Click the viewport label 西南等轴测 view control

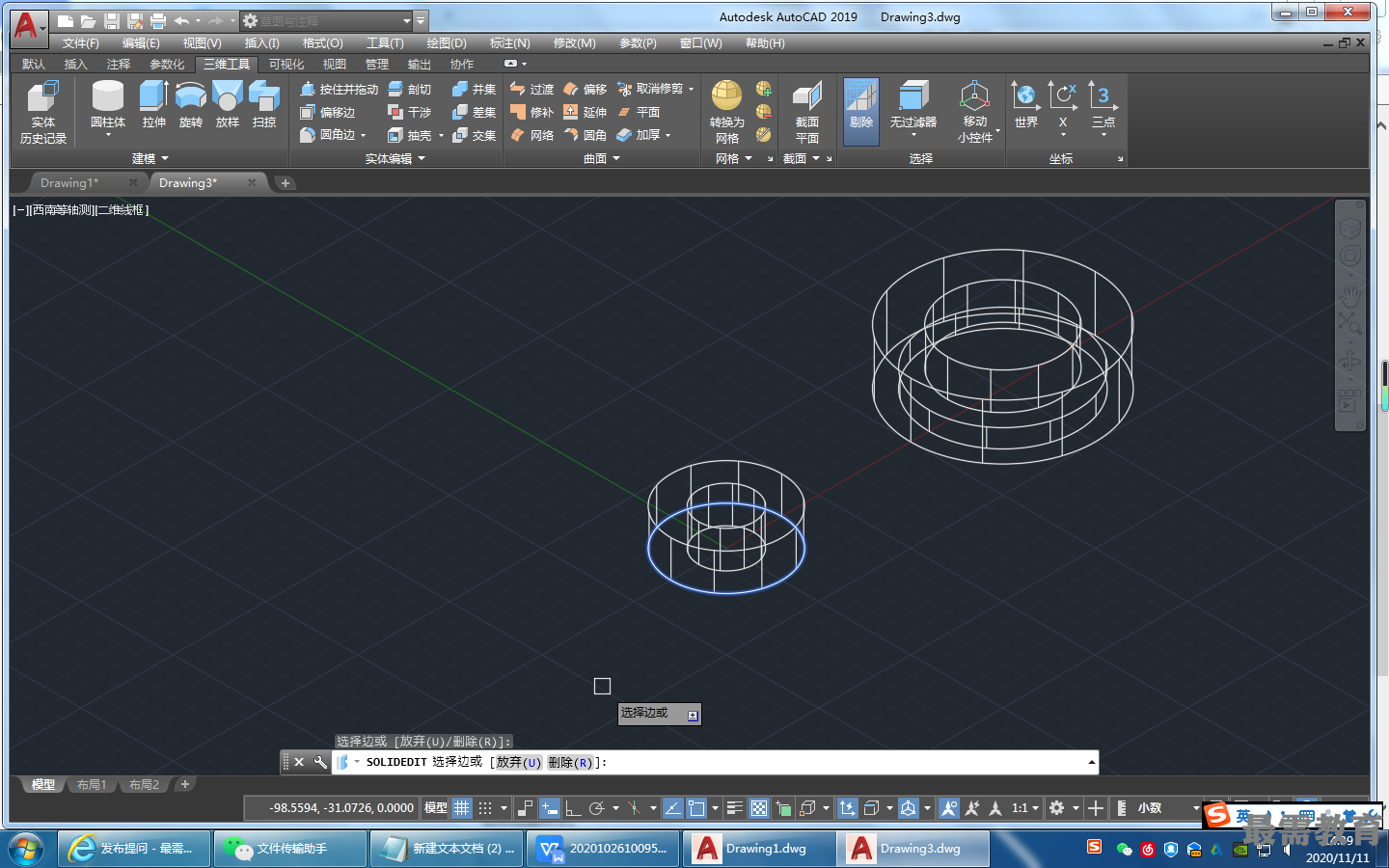point(64,210)
